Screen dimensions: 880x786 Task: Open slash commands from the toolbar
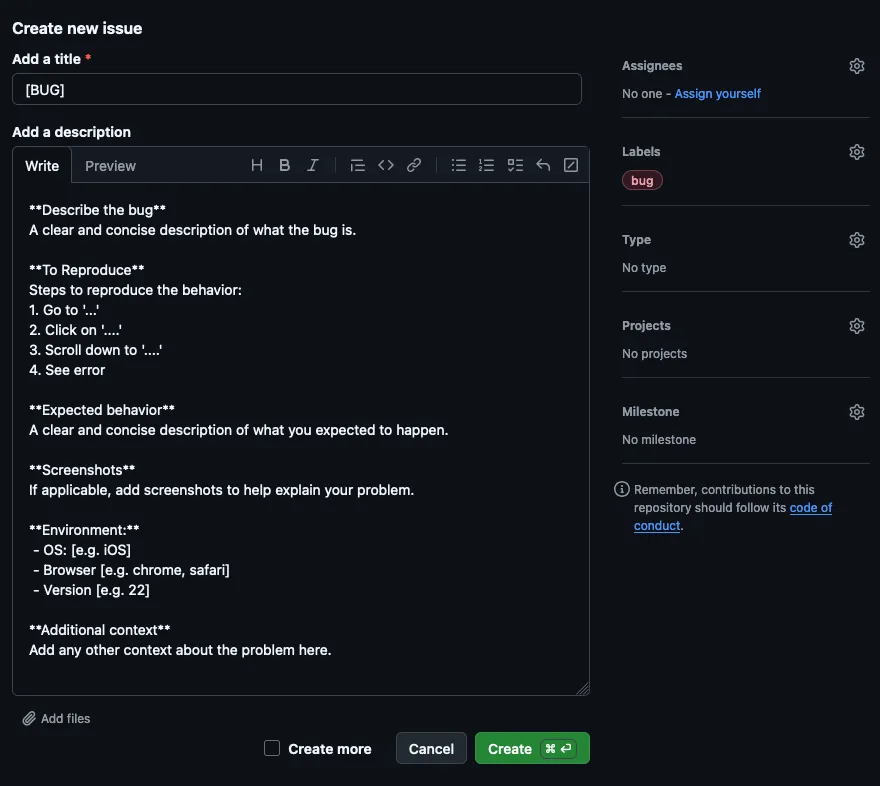pos(571,166)
